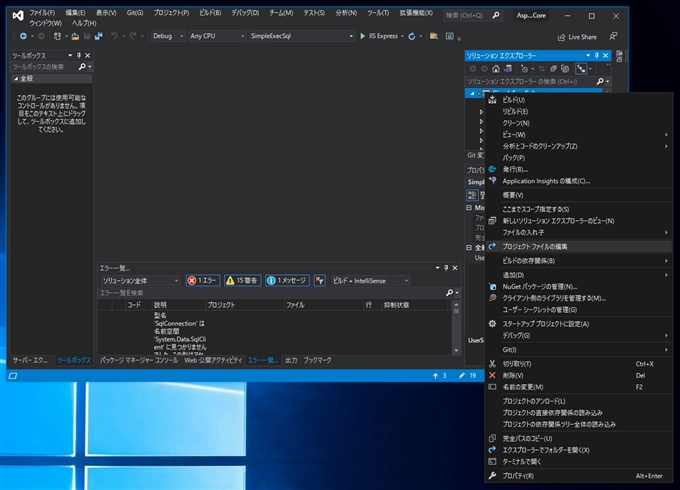680x490 pixels.
Task: Click the pencil pending changes status icon
Action: (x=462, y=376)
